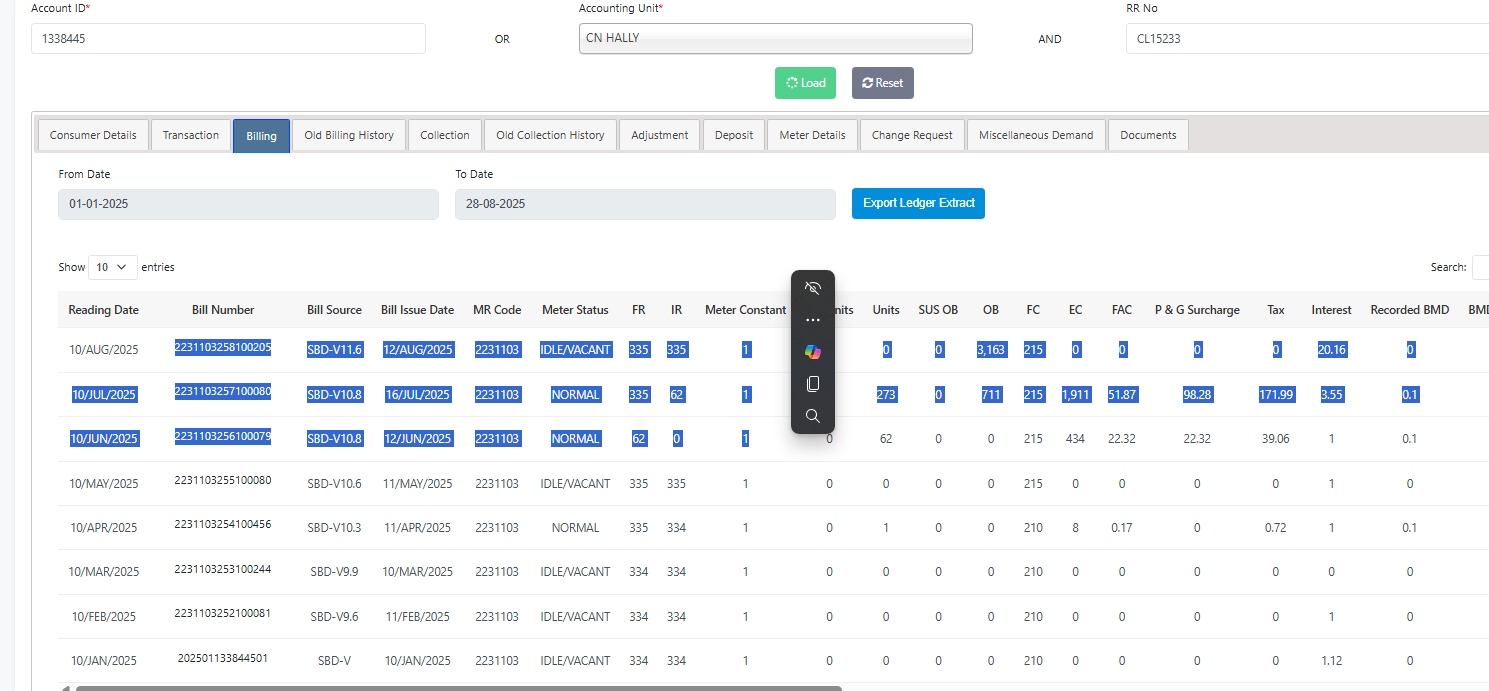
Task: Open the Accounting Unit dropdown showing CN HALLY
Action: [775, 39]
